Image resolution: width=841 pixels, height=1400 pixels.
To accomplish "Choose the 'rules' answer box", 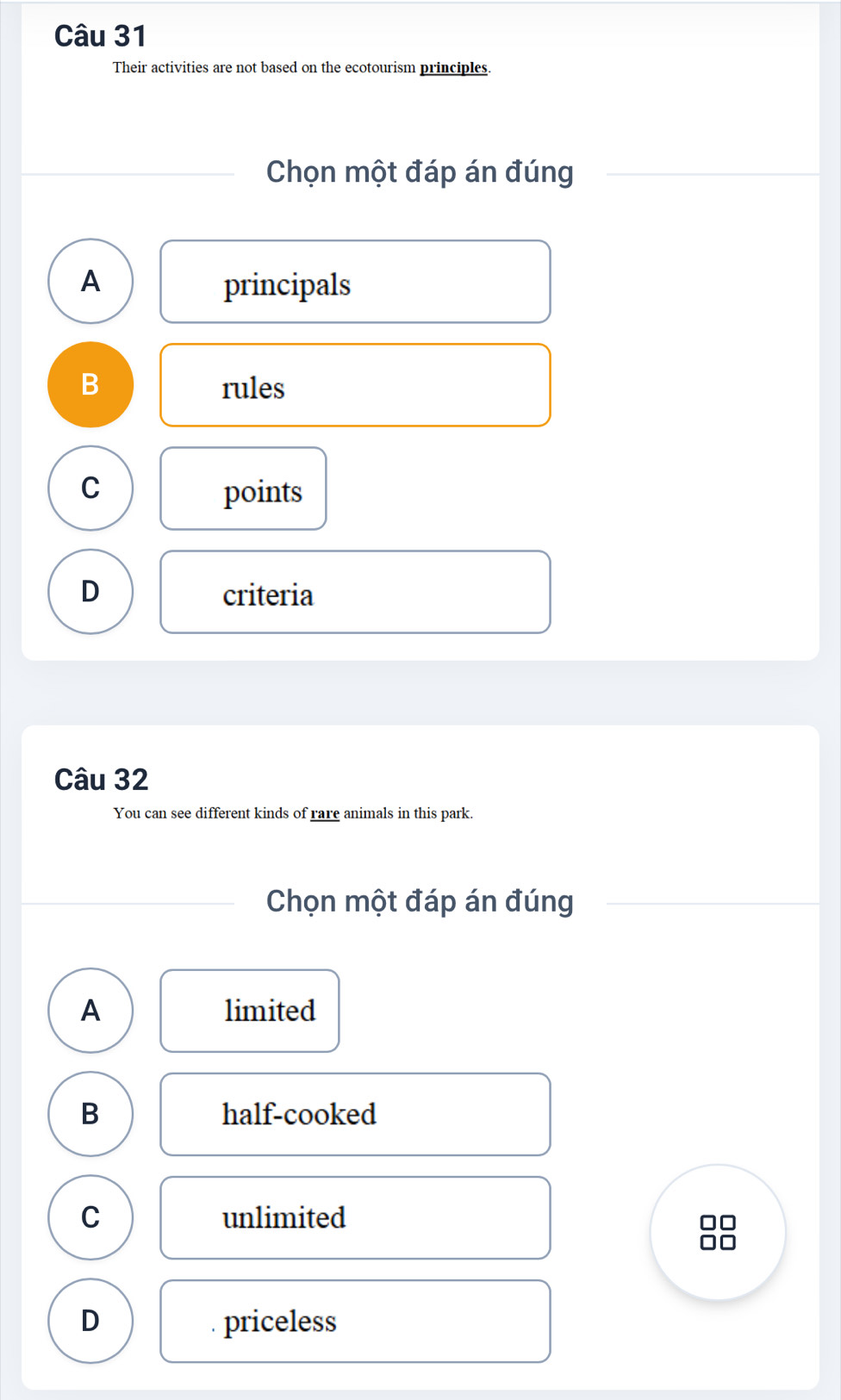I will [x=355, y=385].
